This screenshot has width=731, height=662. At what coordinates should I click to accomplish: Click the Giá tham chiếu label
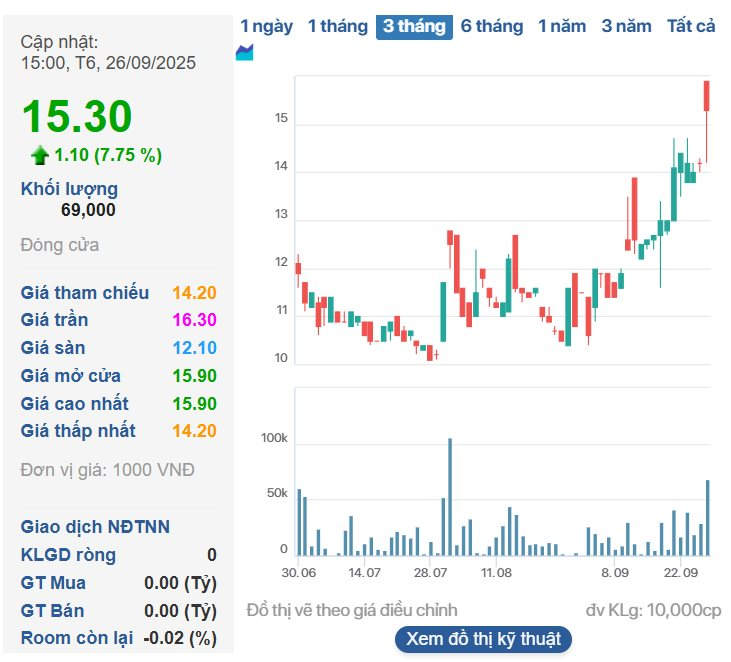click(85, 292)
